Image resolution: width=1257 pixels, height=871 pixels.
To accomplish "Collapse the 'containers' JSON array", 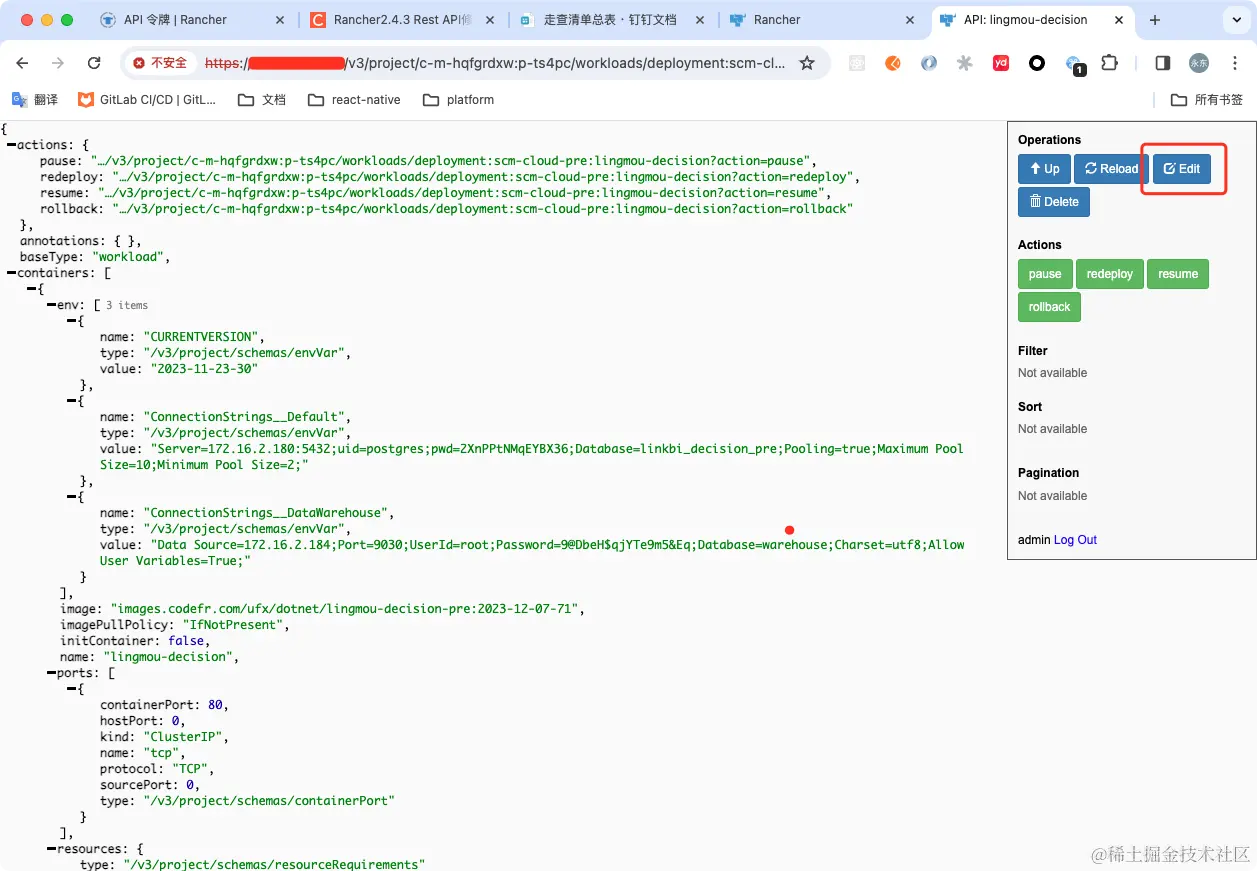I will tap(11, 273).
